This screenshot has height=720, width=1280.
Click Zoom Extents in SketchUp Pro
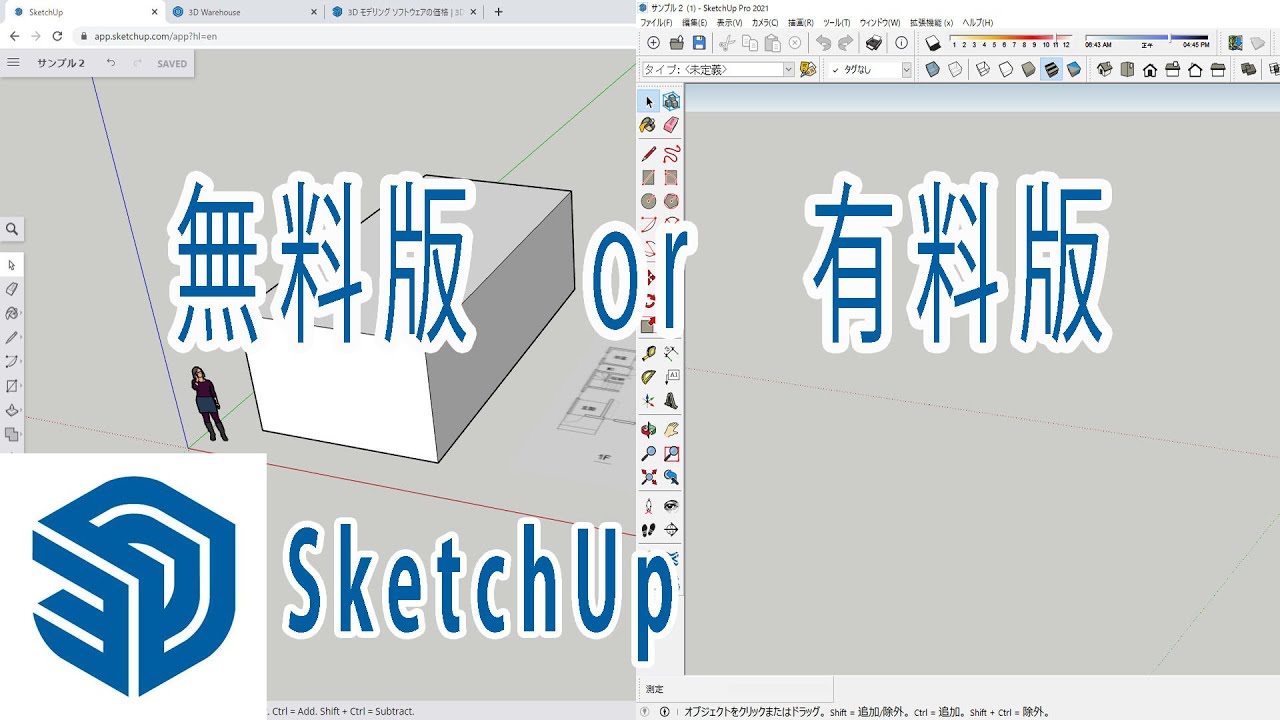pos(649,478)
